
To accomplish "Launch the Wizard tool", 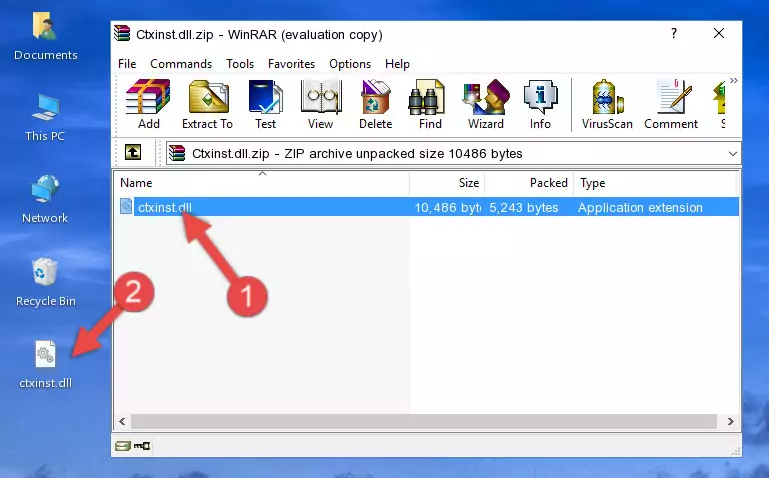I will click(486, 104).
